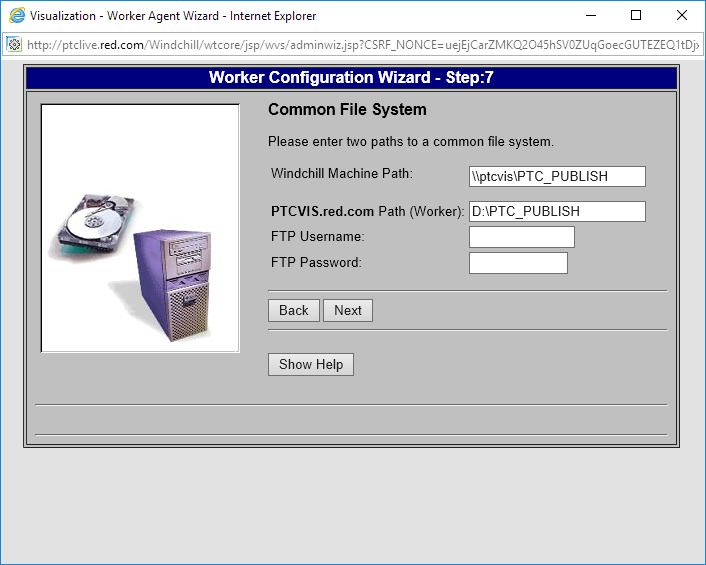
Task: Click 'Please enter two paths' instruction text
Action: pos(411,141)
